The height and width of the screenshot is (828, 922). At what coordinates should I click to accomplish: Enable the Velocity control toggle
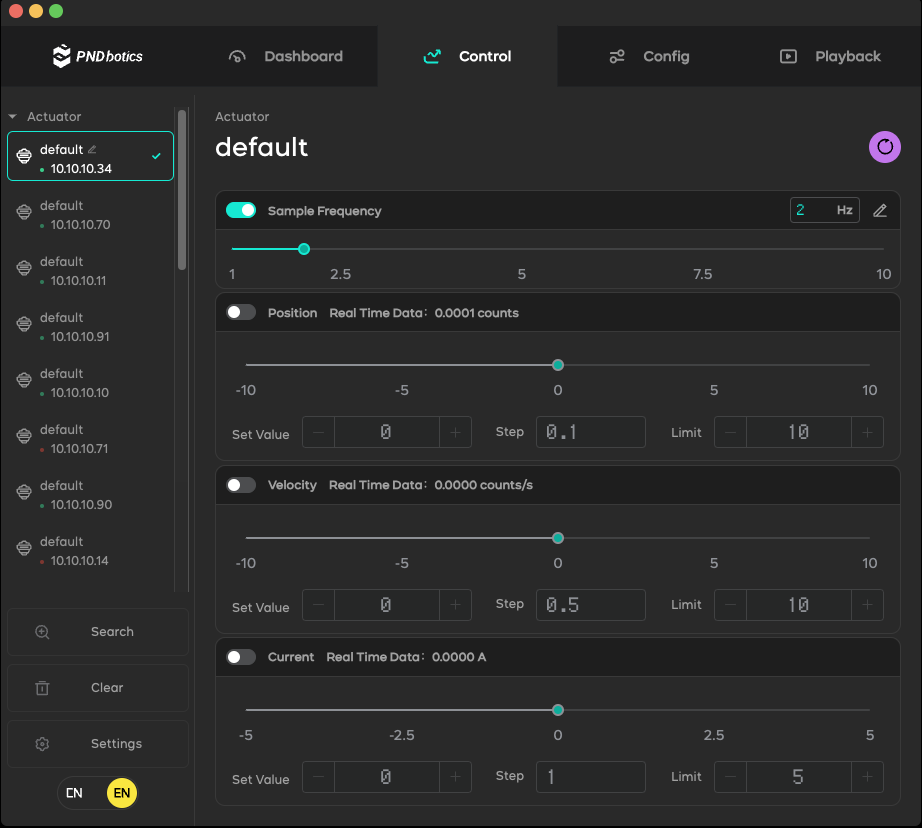241,485
